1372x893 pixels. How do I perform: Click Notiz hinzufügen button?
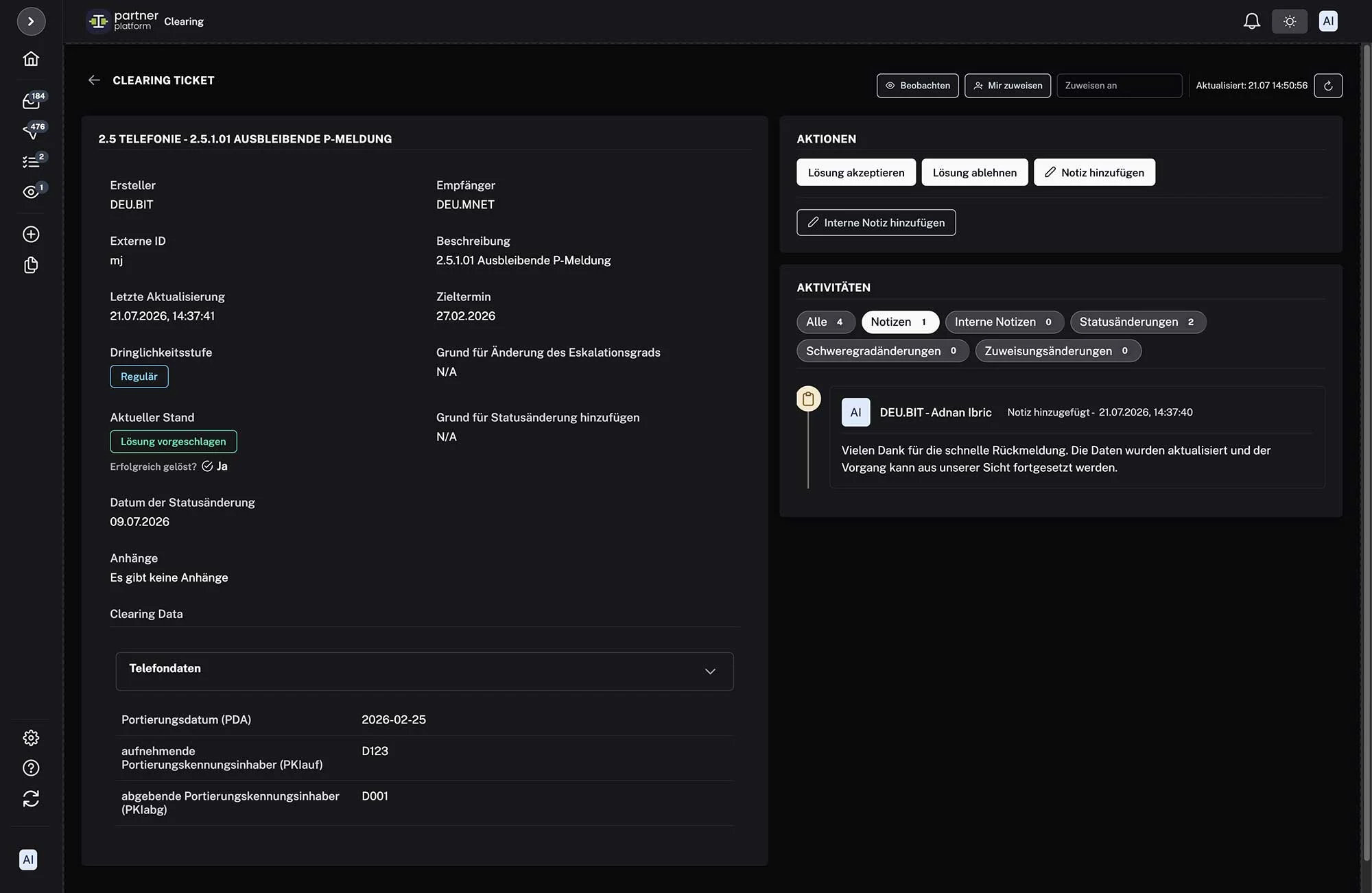point(1095,172)
